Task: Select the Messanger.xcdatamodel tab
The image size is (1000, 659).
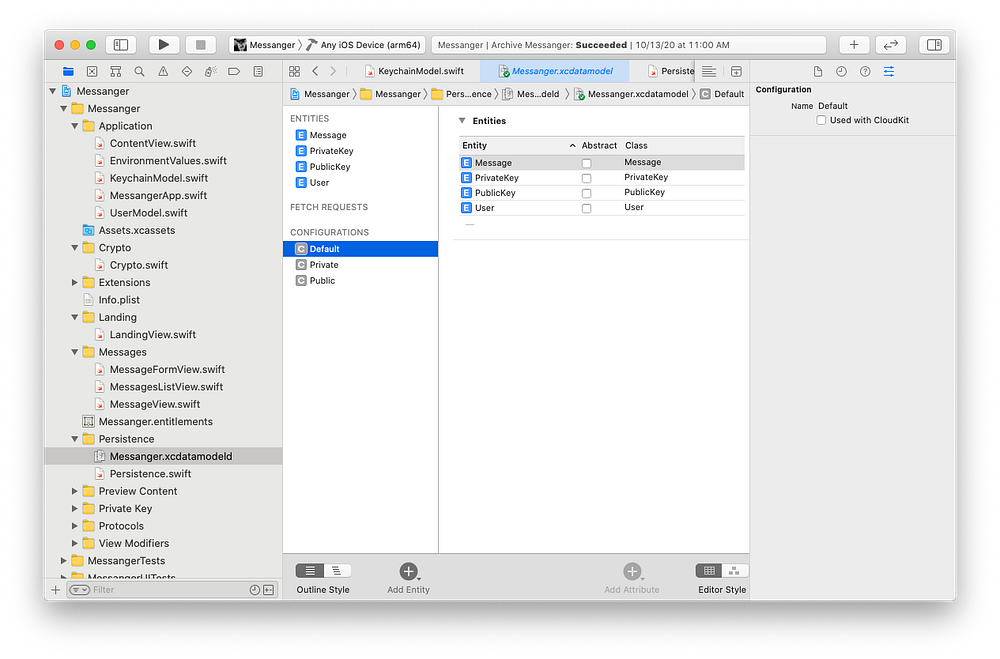Action: 555,71
